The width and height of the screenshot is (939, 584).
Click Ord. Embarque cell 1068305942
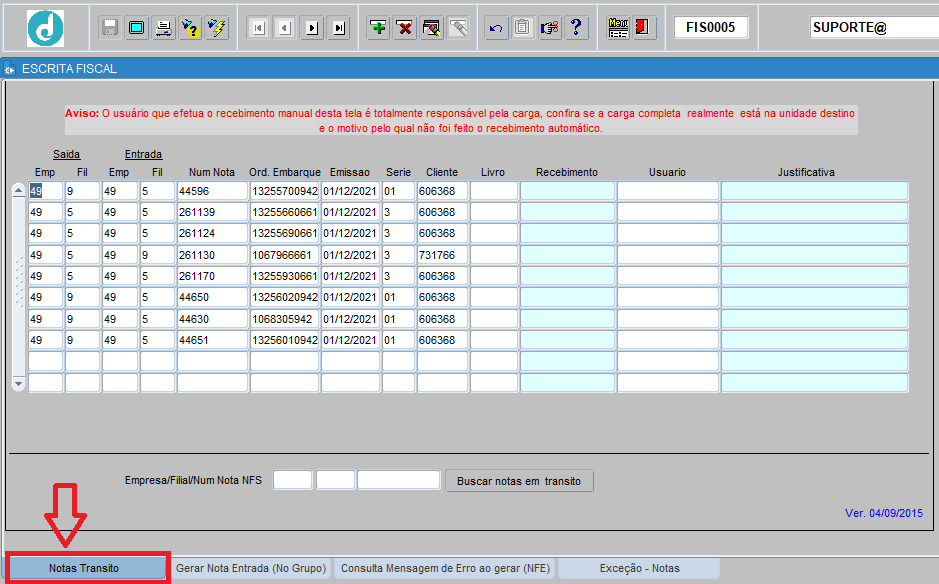pos(284,319)
